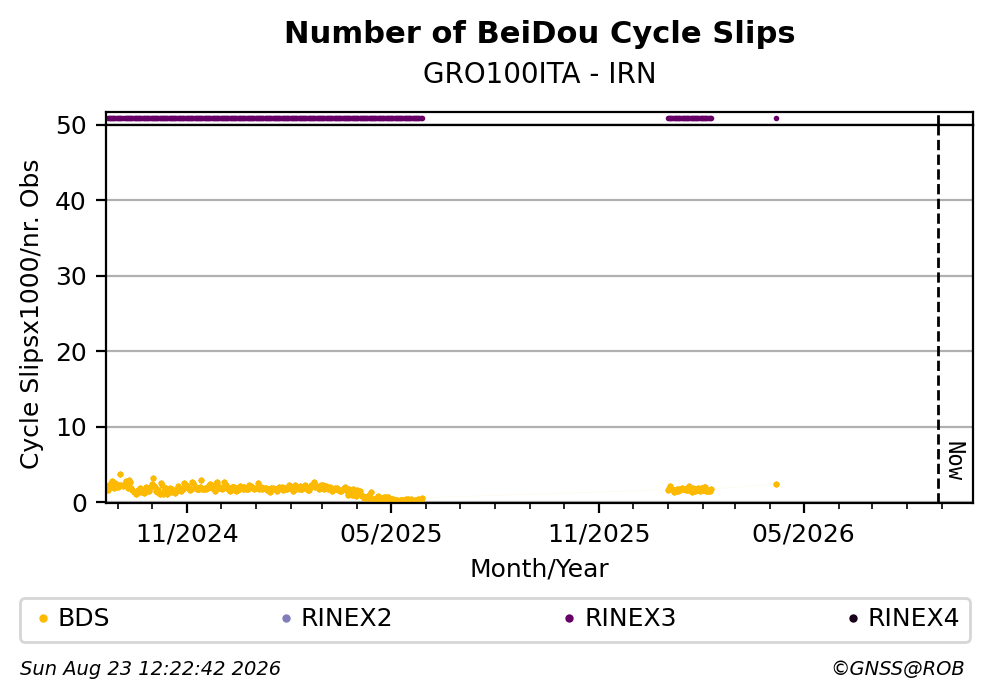The height and width of the screenshot is (699, 993).
Task: Click the RINEX2 legend dot
Action: point(286,619)
